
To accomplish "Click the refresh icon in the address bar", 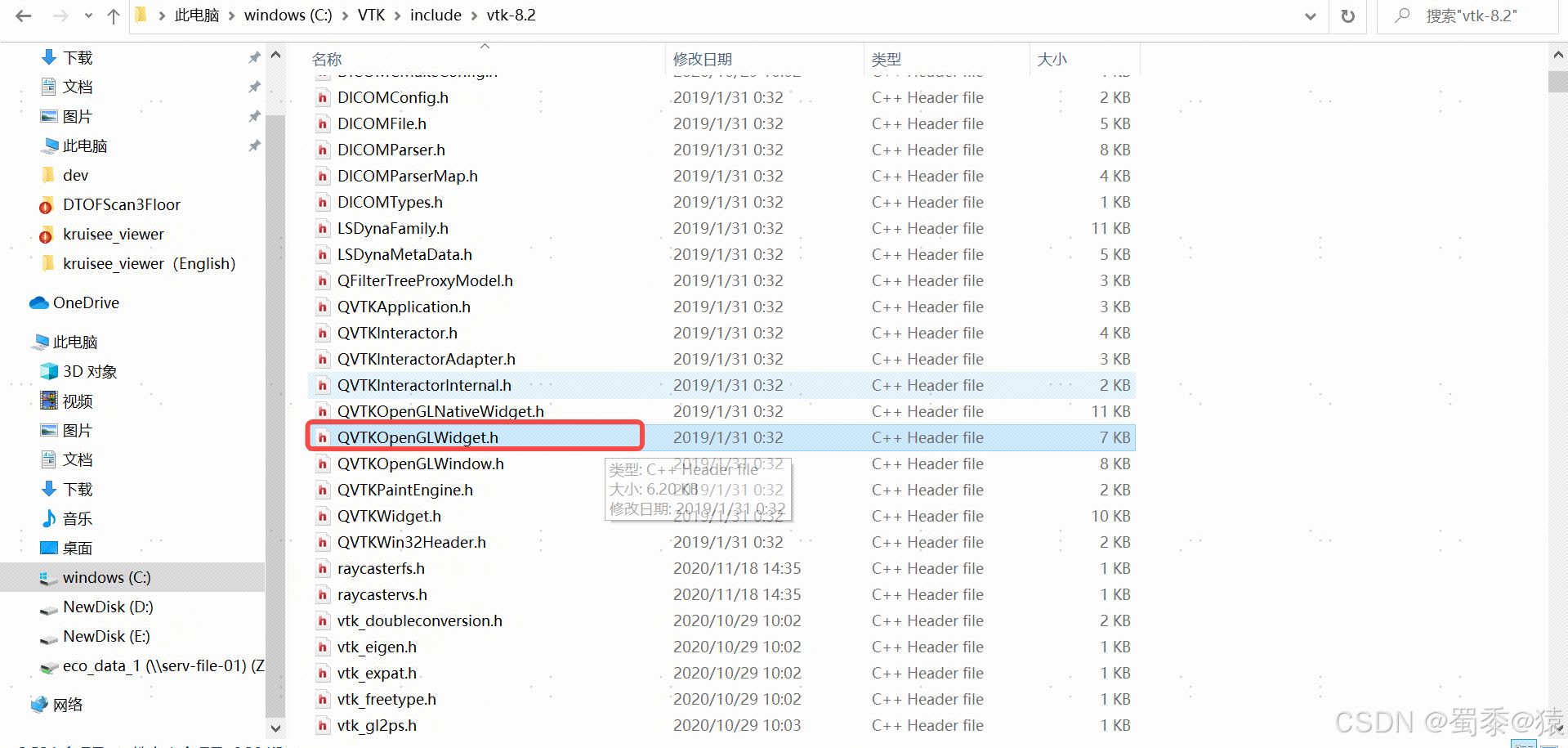I will (x=1347, y=16).
